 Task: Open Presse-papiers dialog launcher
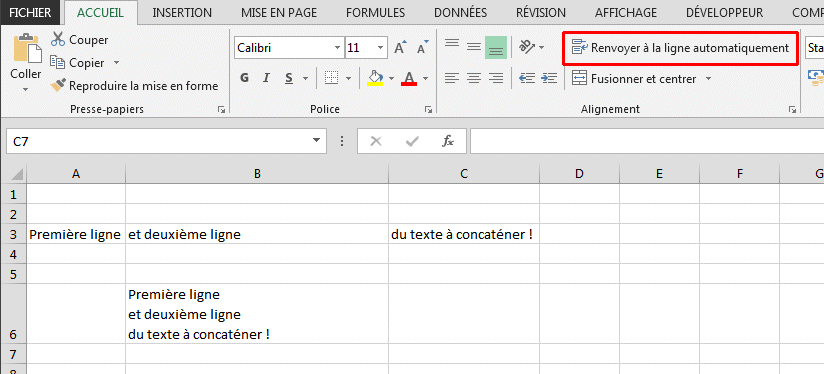point(222,110)
